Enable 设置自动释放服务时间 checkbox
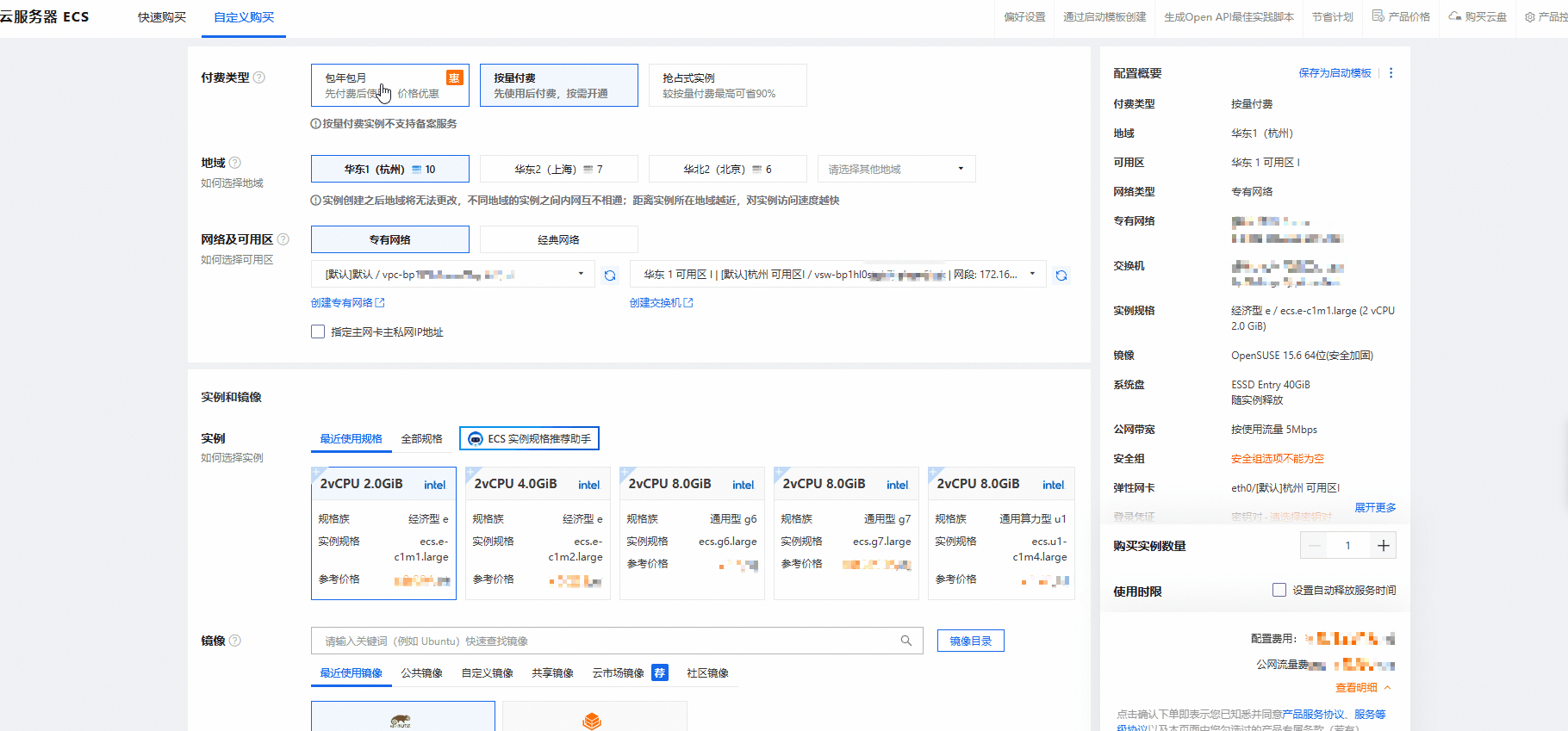The width and height of the screenshot is (1568, 731). coord(1279,590)
